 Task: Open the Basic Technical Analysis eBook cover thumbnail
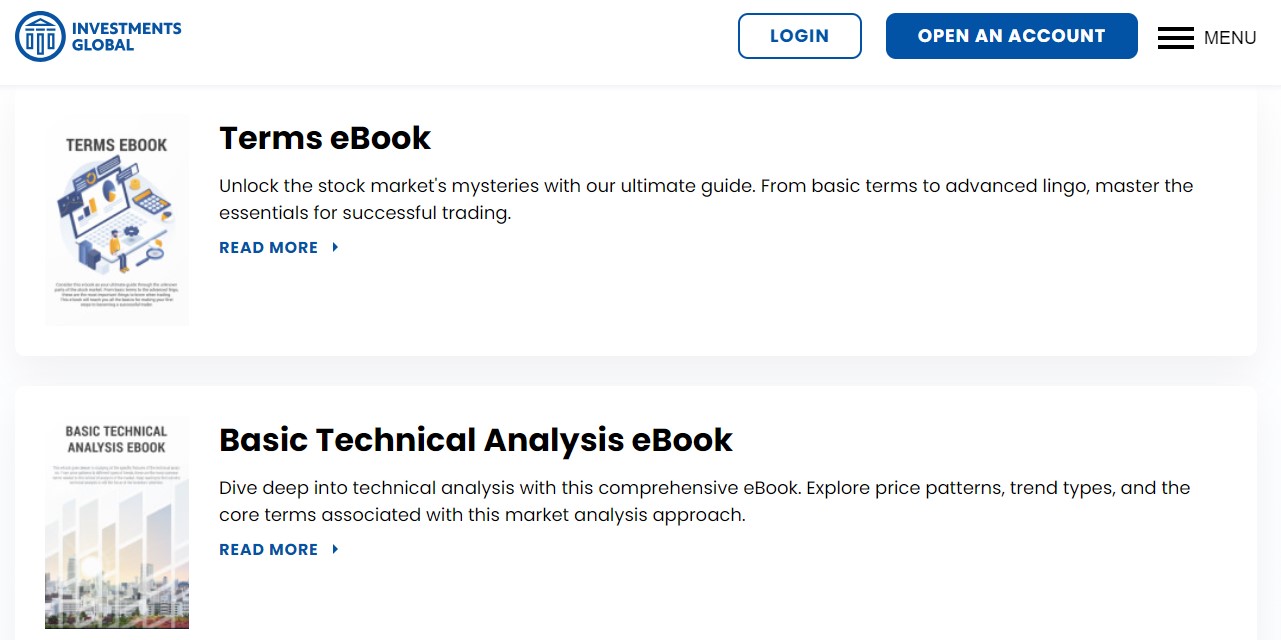[117, 521]
